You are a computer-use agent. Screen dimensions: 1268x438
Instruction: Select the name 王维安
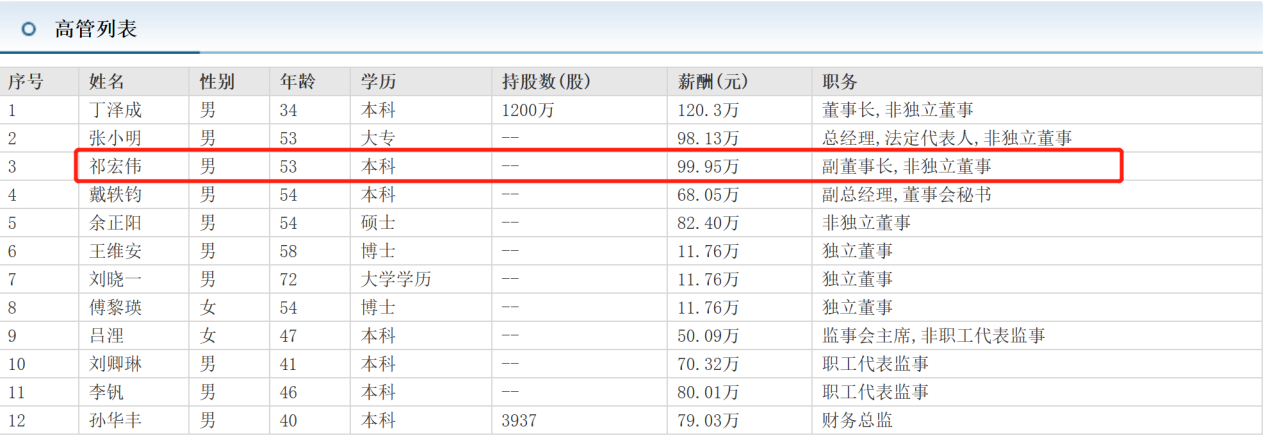115,250
